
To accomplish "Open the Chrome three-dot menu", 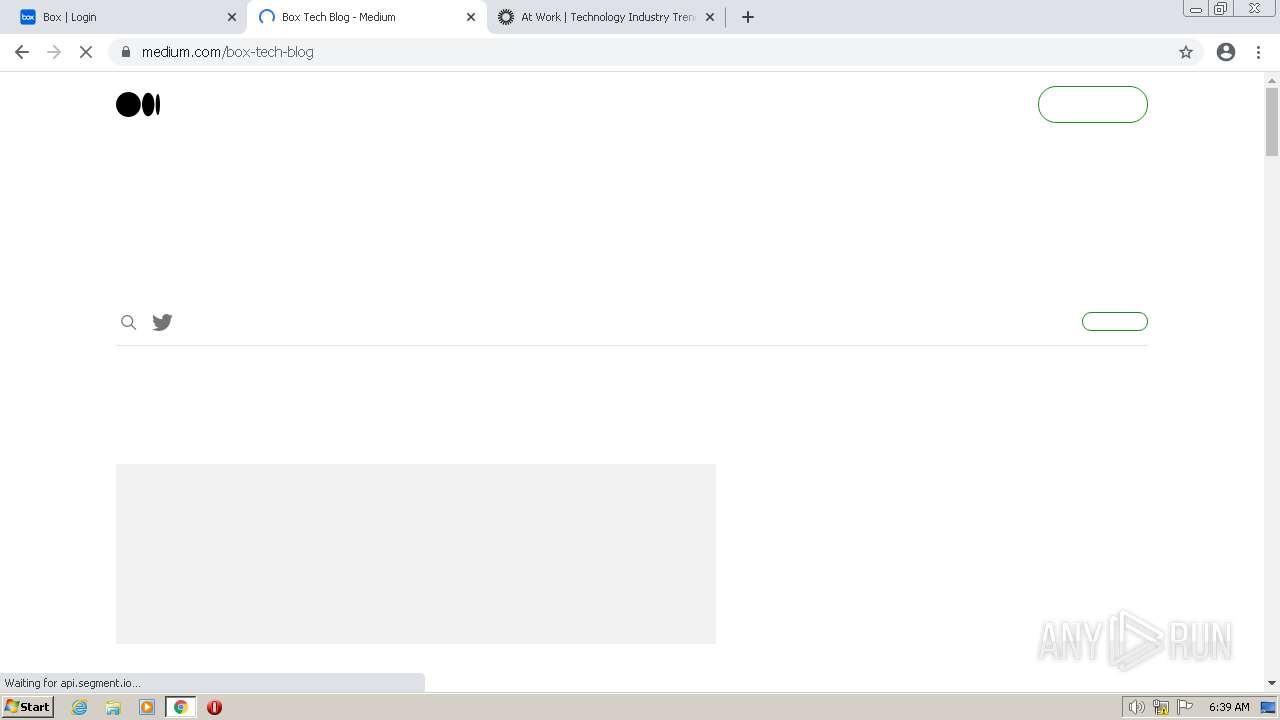I will click(1258, 52).
